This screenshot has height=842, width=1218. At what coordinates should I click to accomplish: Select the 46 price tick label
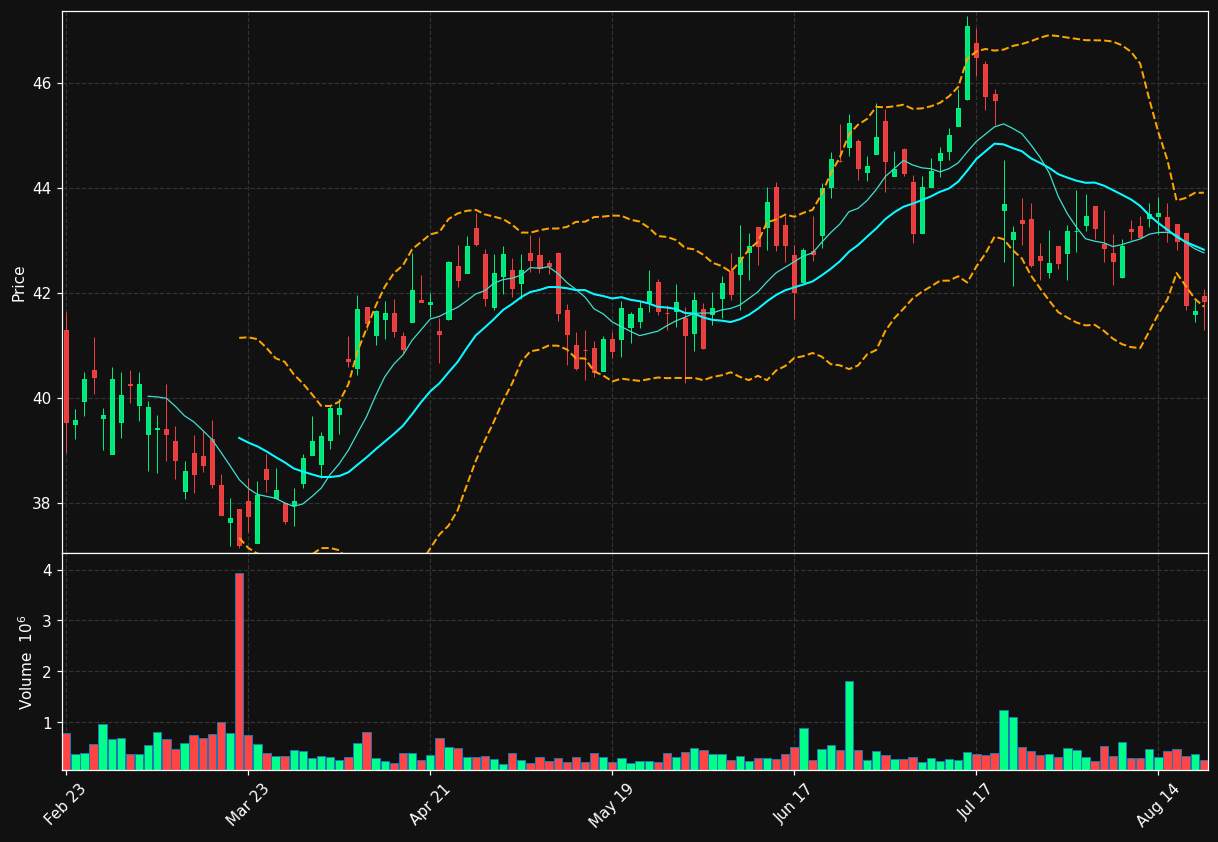[42, 84]
